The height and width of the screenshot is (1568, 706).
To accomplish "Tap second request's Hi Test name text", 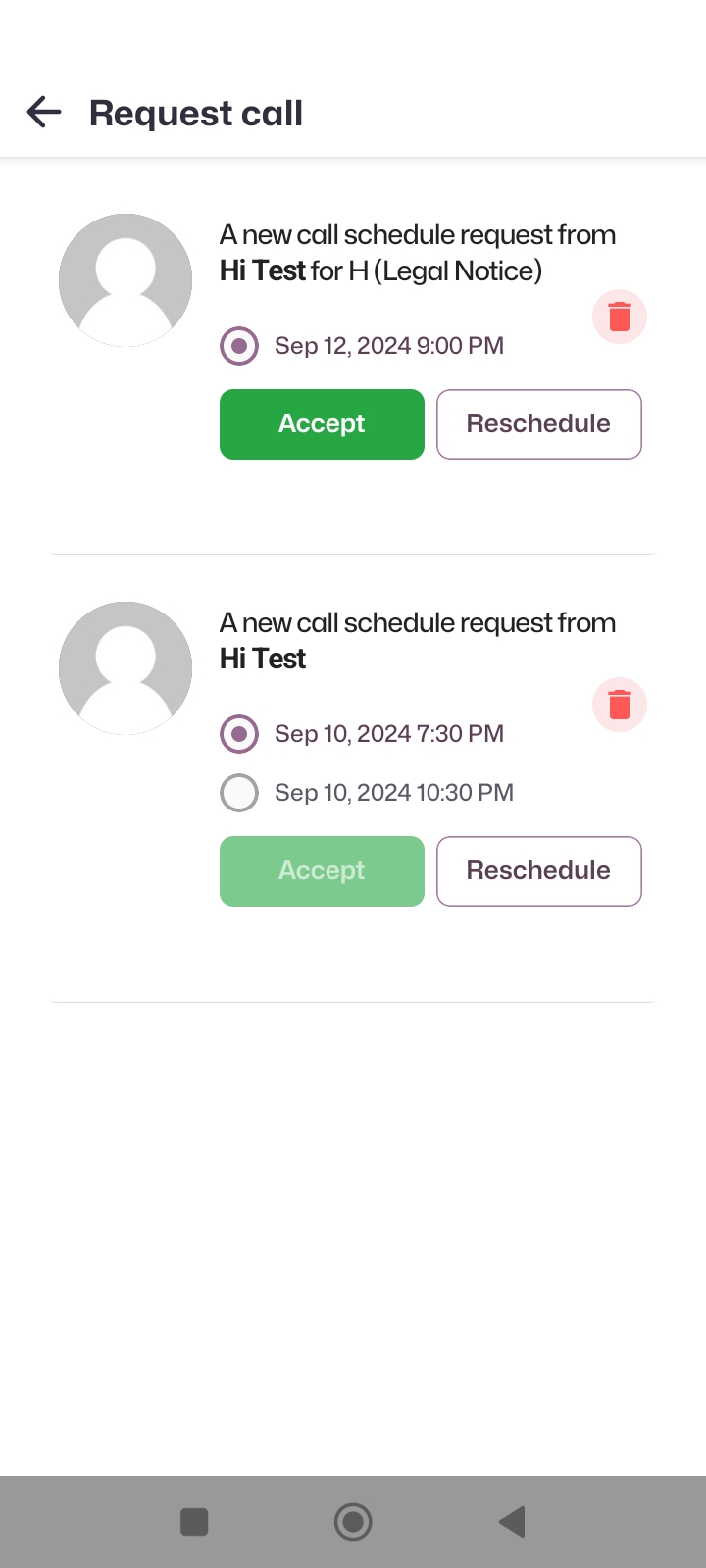I will (x=263, y=659).
